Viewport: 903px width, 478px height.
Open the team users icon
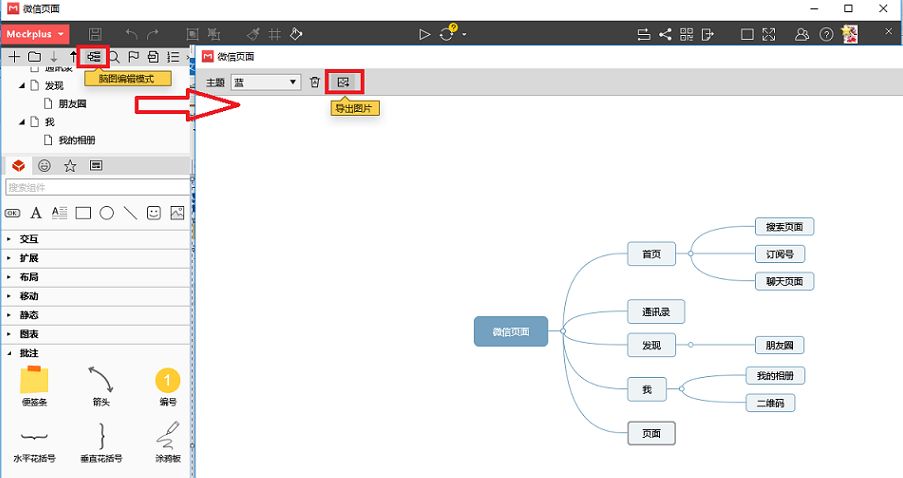pos(802,35)
